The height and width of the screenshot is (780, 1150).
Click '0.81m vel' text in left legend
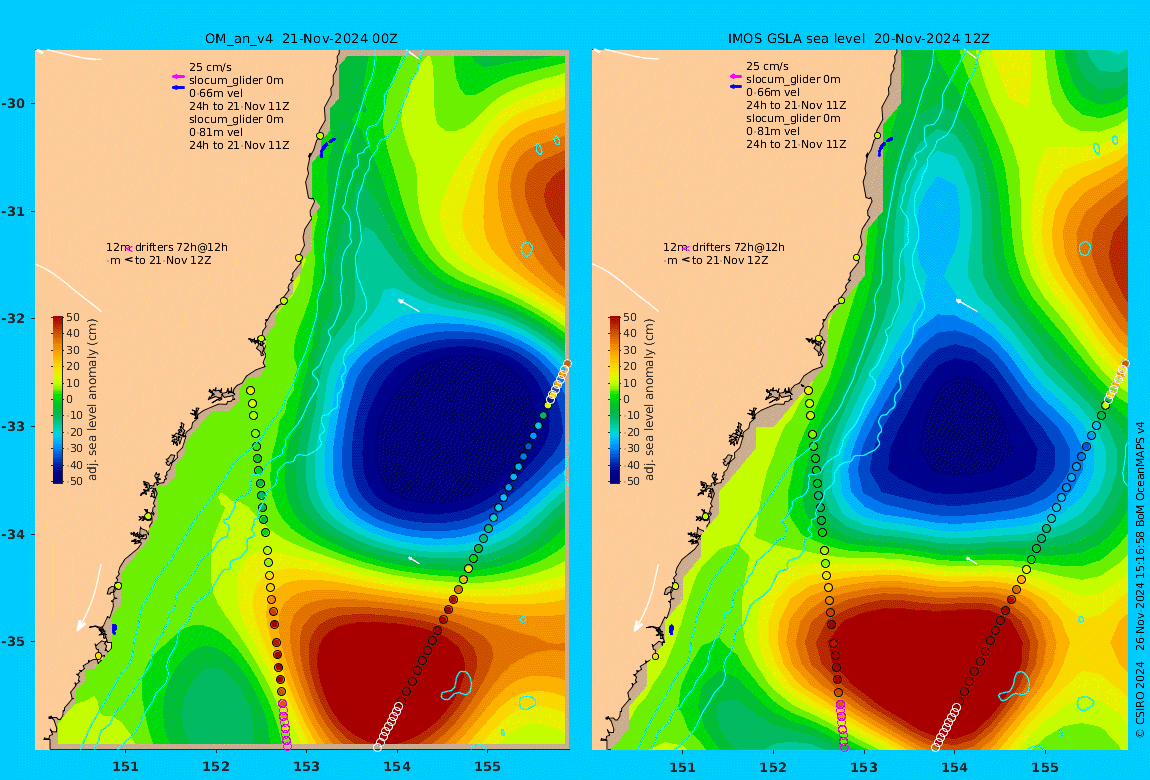[216, 132]
